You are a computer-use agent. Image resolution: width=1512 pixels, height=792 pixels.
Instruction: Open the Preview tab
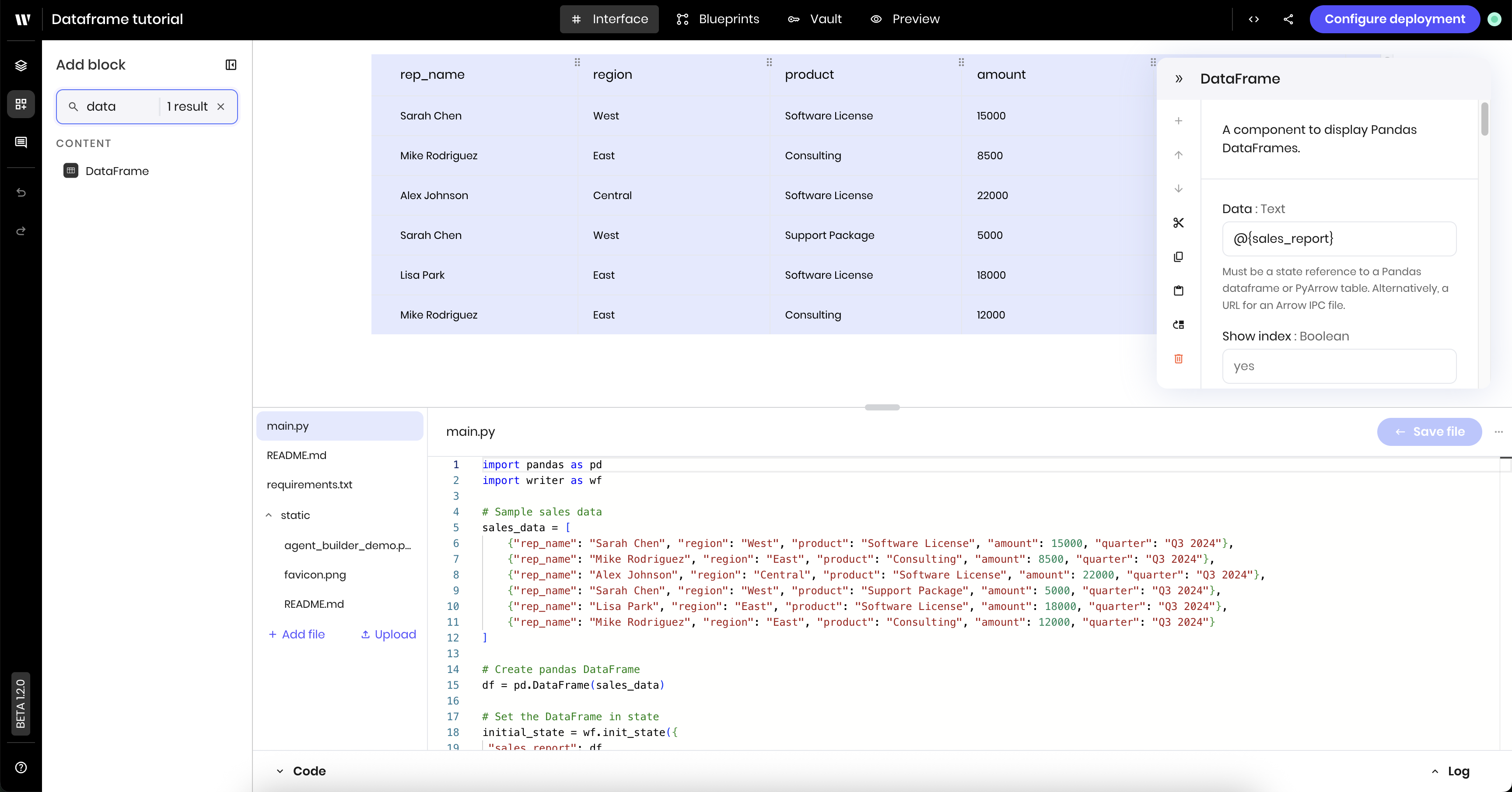coord(904,19)
